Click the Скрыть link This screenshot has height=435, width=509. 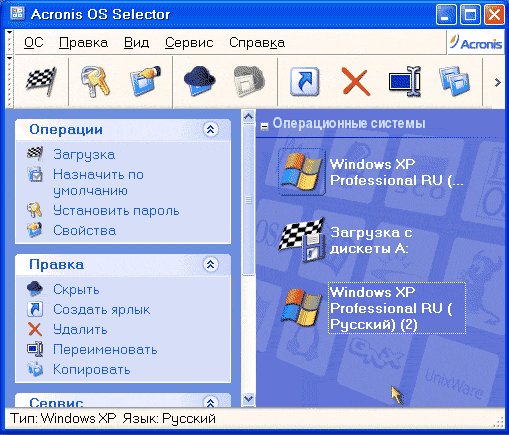[x=76, y=290]
